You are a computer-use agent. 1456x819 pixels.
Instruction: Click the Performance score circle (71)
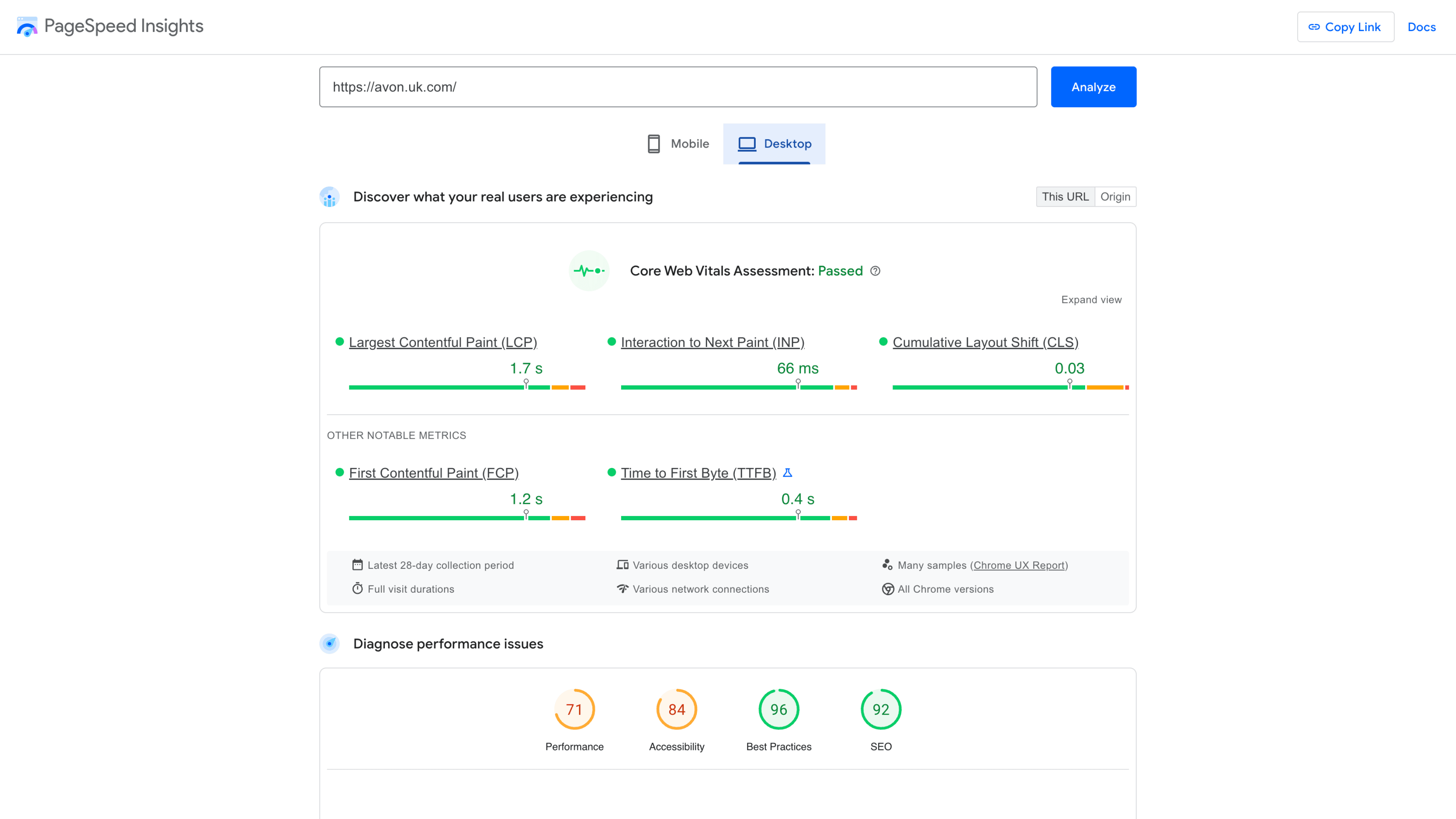pyautogui.click(x=574, y=710)
